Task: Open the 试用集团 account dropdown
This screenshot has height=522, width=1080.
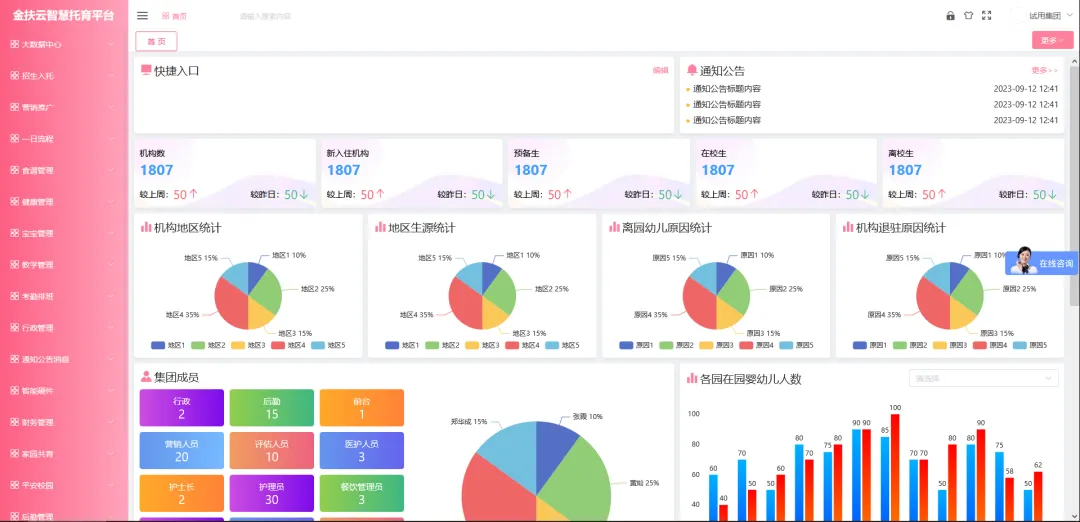Action: 1050,16
